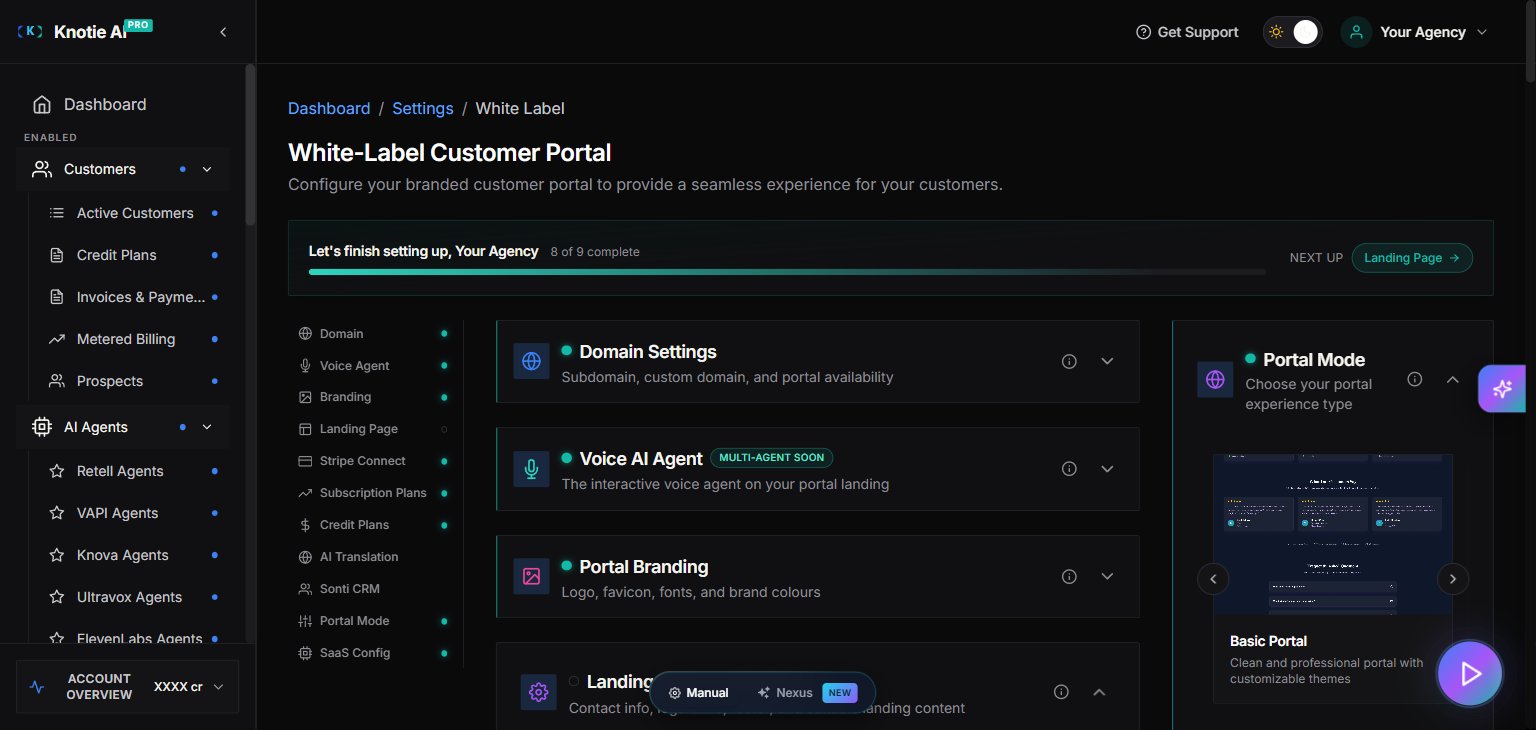Jump to Domain in section nav

pos(373,334)
